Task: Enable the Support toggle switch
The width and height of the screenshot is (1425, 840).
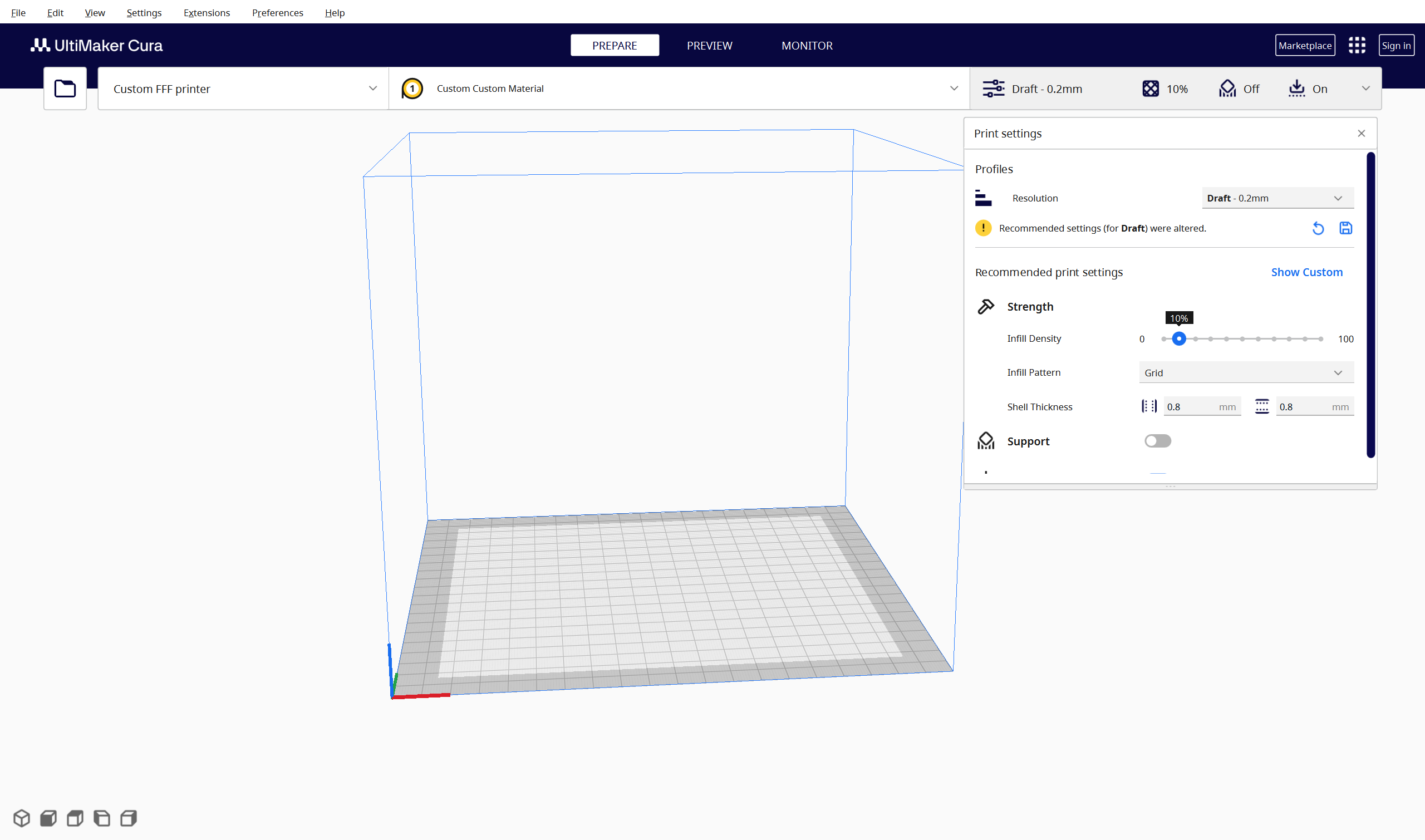Action: pos(1157,441)
